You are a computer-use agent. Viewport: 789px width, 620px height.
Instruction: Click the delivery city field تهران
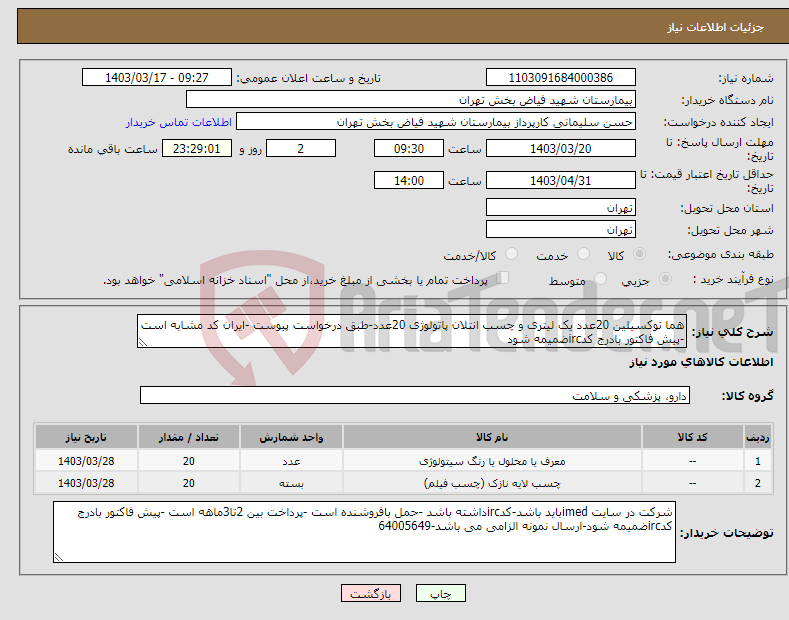pos(561,229)
